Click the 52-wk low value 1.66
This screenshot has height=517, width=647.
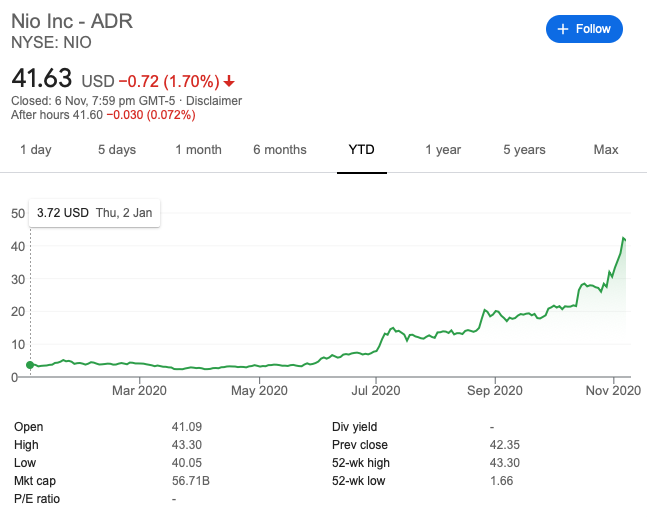[501, 481]
